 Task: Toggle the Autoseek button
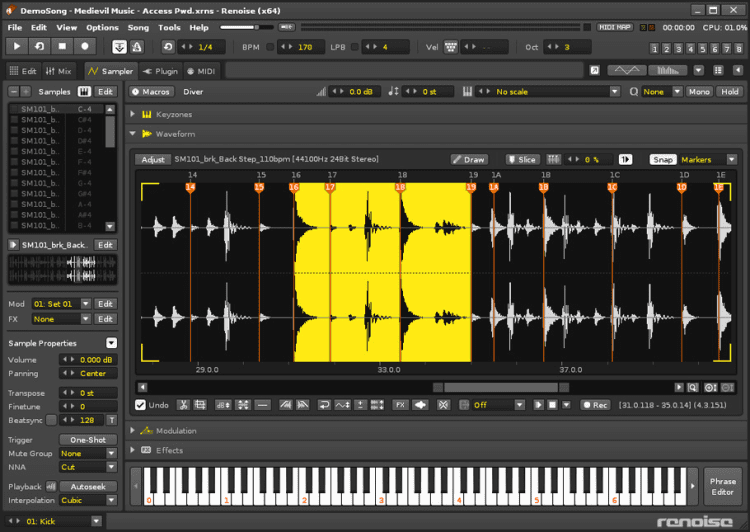point(88,487)
